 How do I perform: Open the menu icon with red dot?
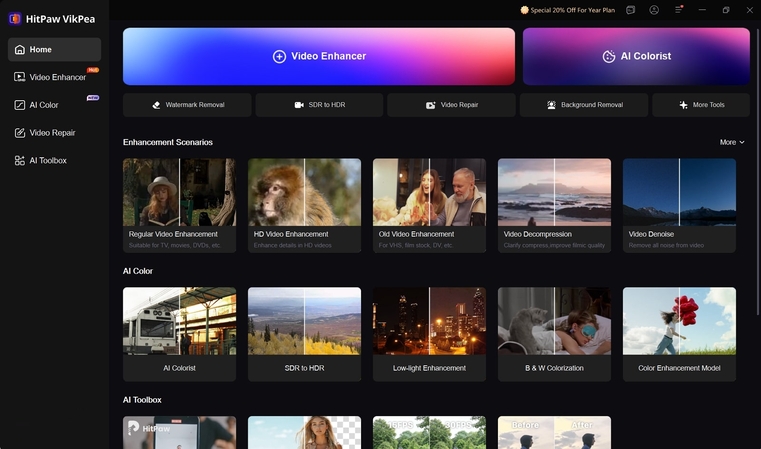pos(678,10)
